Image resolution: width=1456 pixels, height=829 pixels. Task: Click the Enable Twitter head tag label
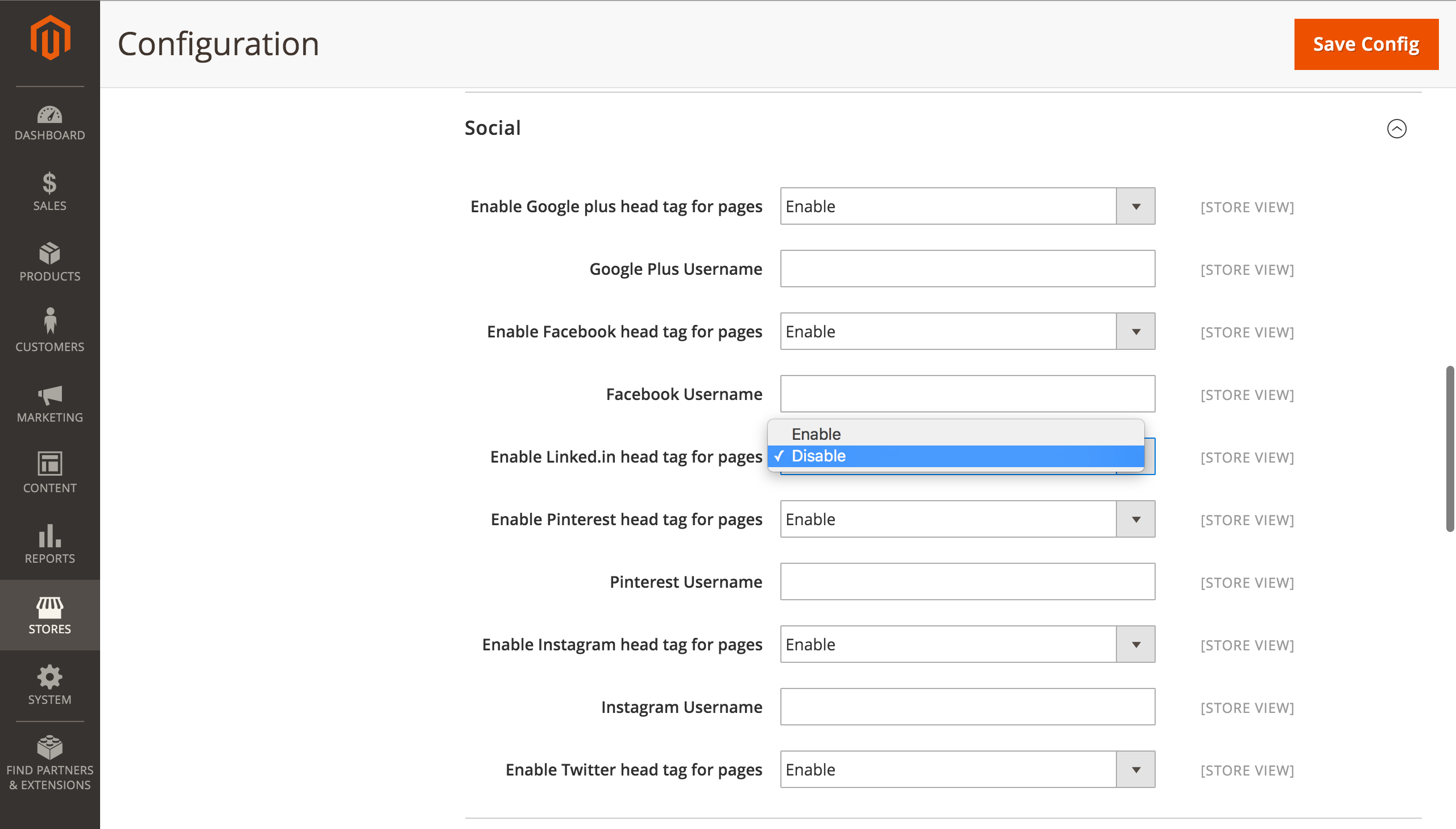634,770
